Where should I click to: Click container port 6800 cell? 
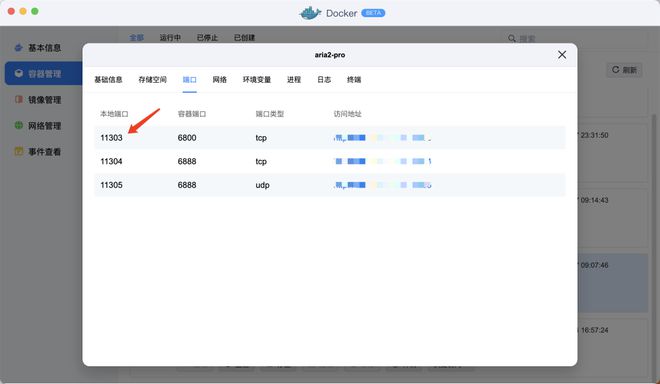(187, 138)
